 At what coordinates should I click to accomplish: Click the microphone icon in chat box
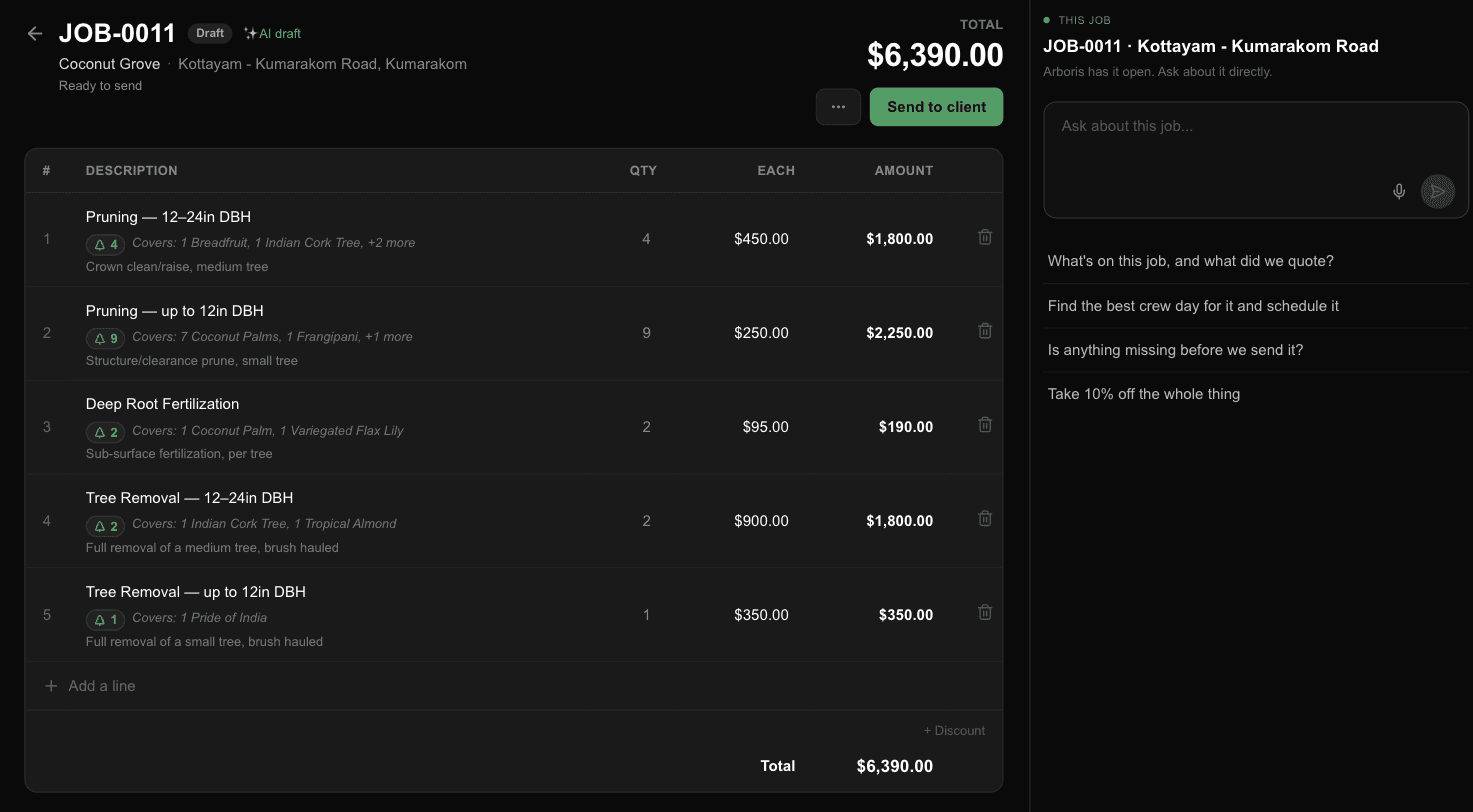click(x=1399, y=191)
